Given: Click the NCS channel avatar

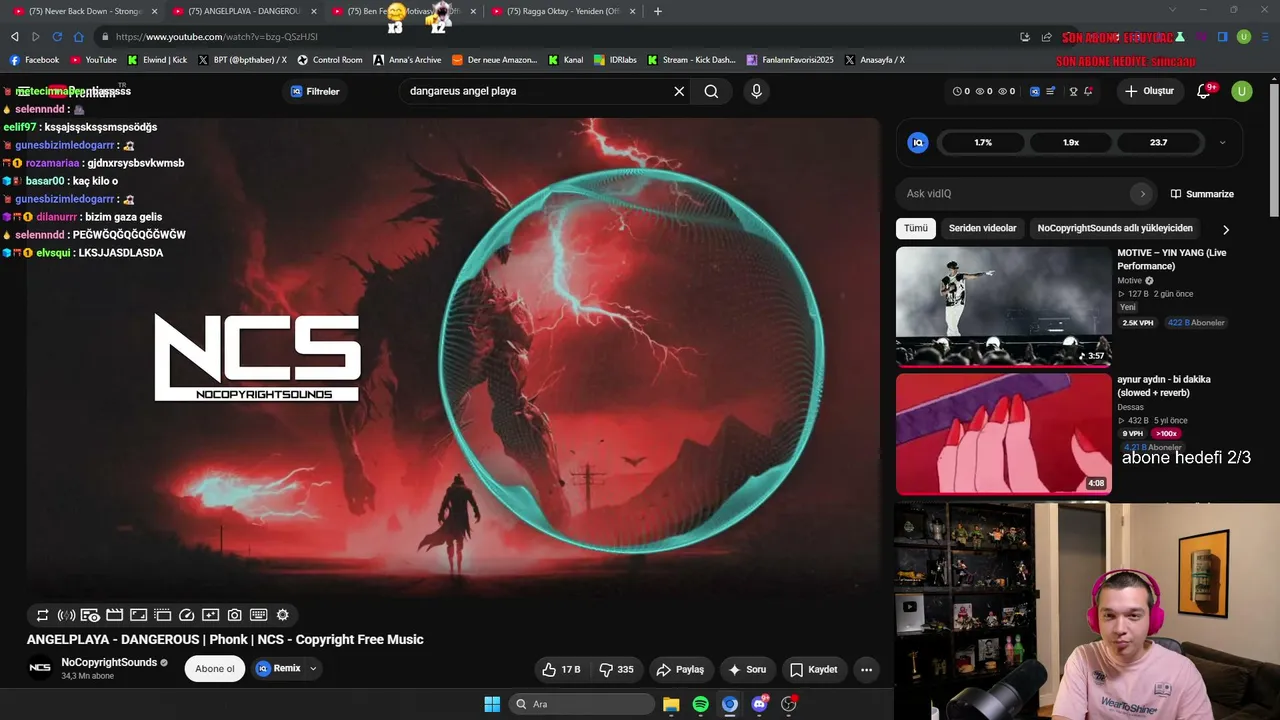Looking at the screenshot, I should coord(40,668).
